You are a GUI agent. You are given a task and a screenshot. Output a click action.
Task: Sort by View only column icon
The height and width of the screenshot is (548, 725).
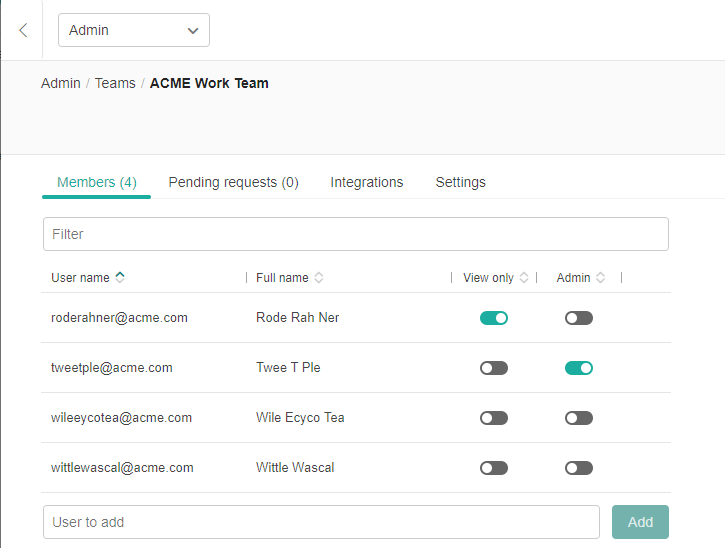point(524,278)
